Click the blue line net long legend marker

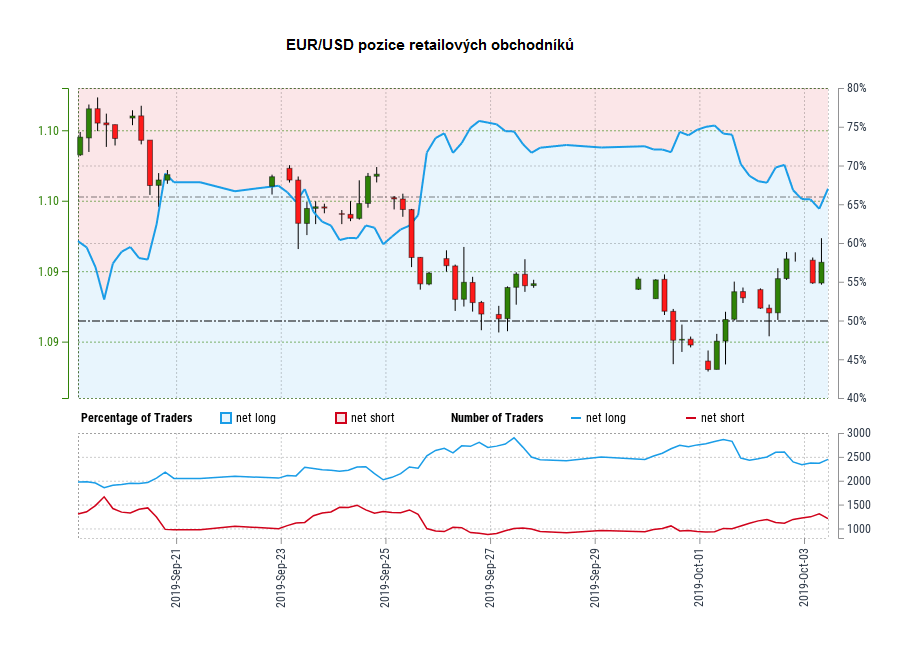click(x=576, y=419)
